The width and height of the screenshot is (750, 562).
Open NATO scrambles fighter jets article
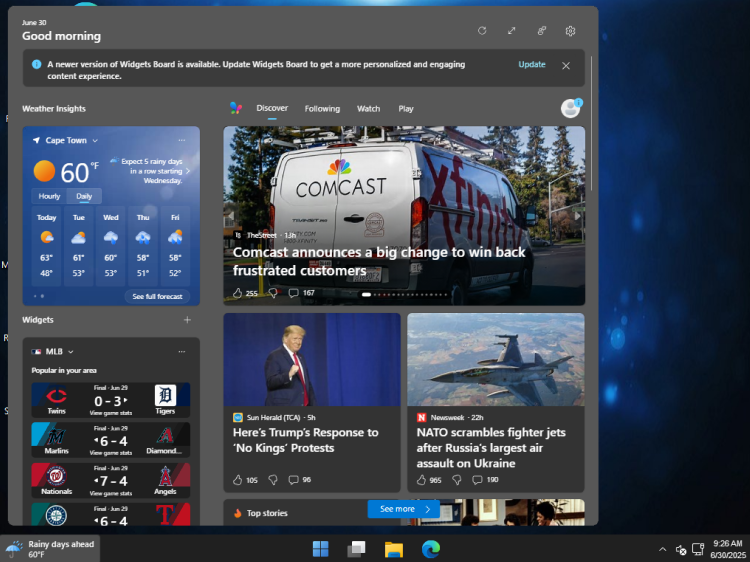[x=496, y=403]
